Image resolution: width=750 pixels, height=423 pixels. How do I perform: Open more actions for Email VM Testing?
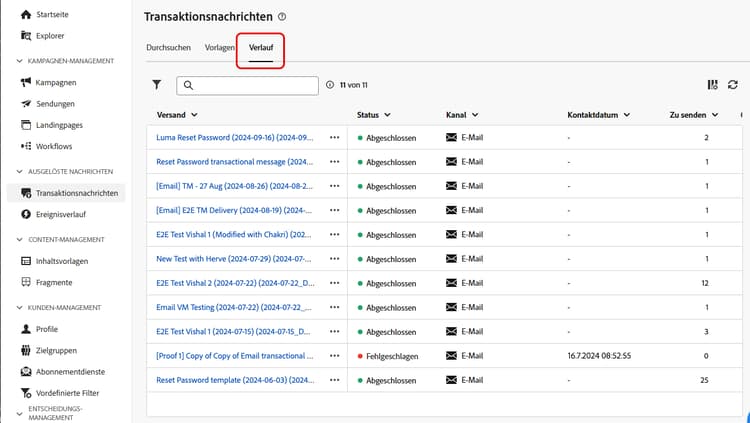coord(334,307)
